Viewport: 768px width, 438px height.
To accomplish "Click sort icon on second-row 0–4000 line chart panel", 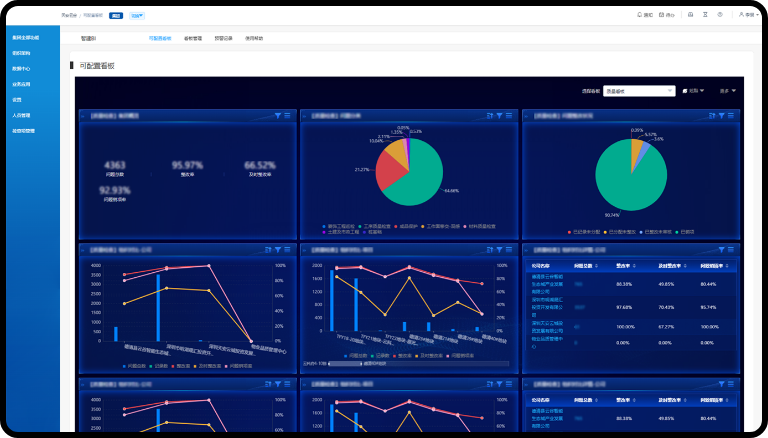I will point(268,250).
